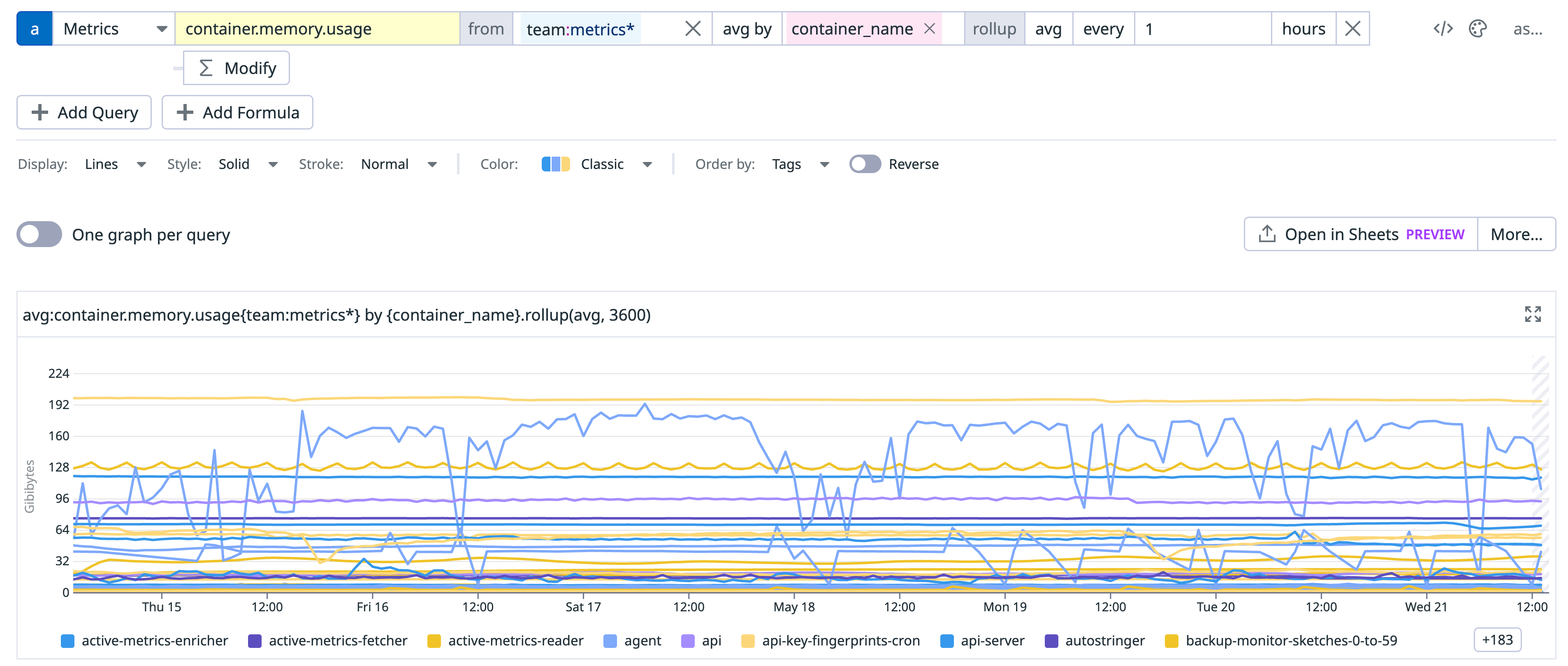Screen dimensions: 1568x666
Task: Remove the container_name grouping via its X
Action: 930,29
